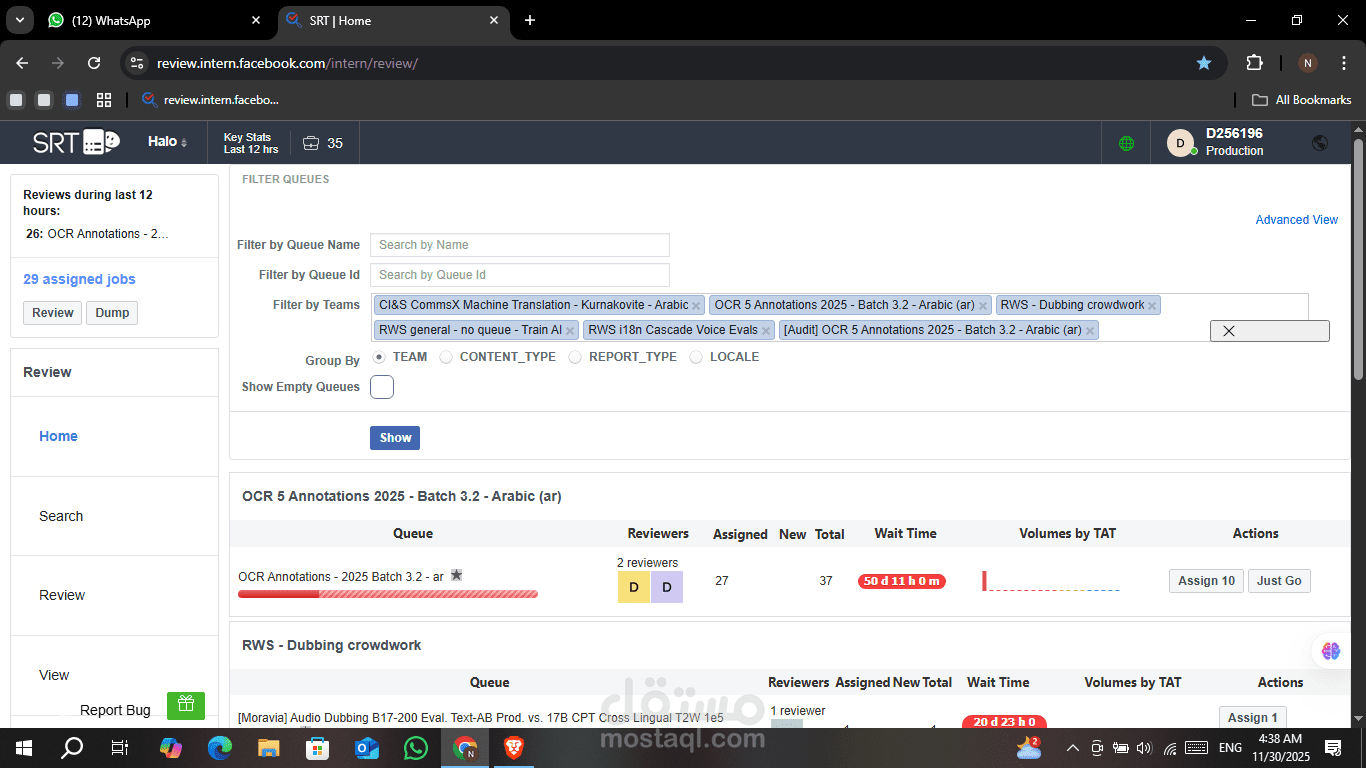Open a new browser tab
Screen dimensions: 1366x768
tap(530, 20)
